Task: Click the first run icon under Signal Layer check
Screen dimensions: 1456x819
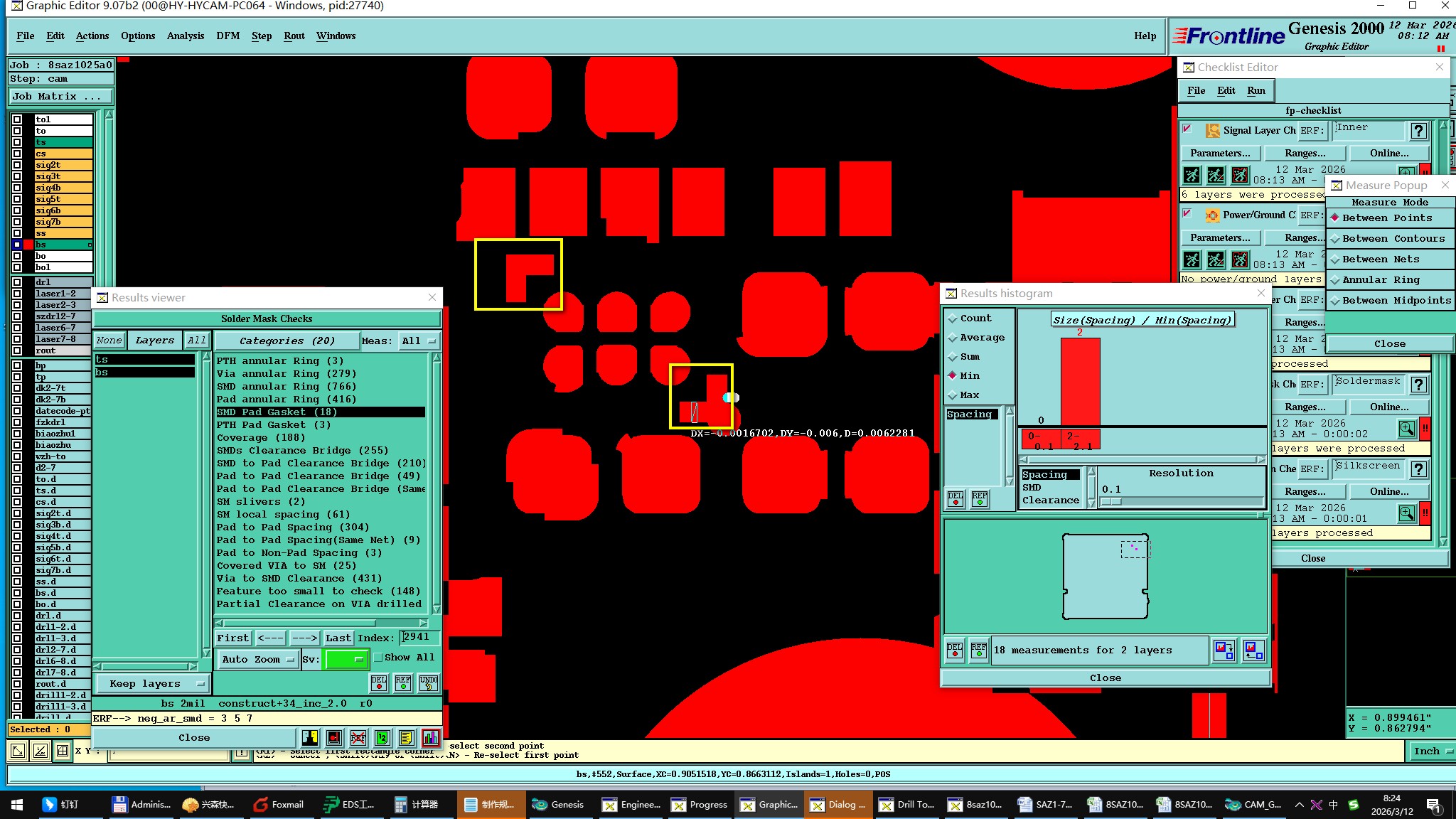Action: 1192,175
